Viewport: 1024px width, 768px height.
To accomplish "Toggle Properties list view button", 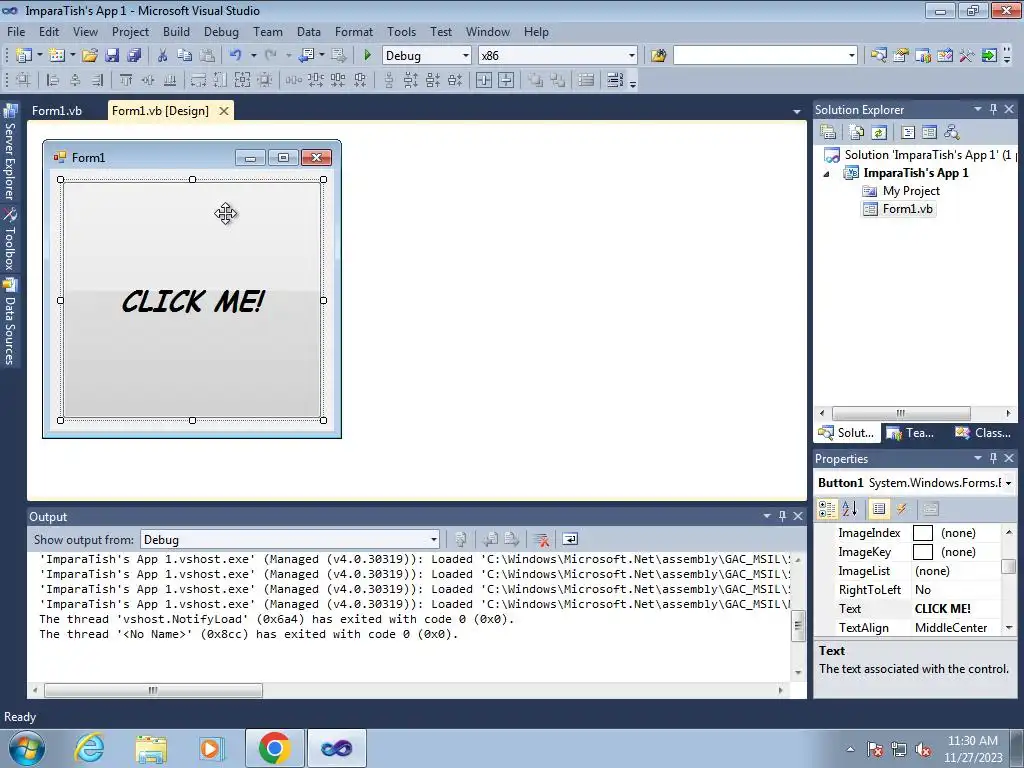I will (x=879, y=509).
